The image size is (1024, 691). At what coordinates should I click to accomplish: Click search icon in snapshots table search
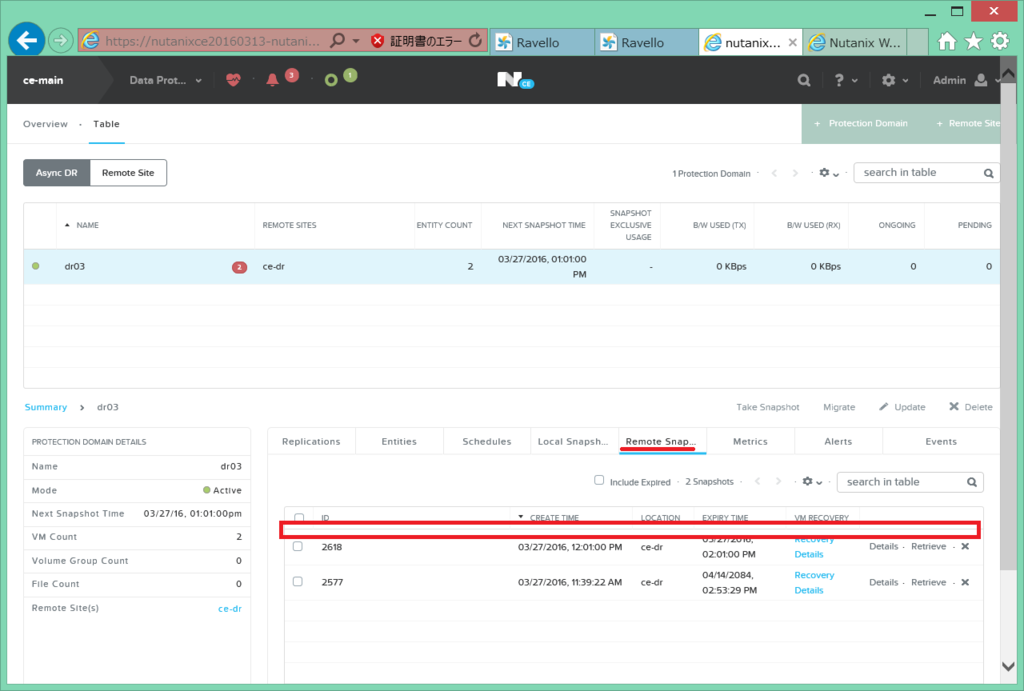click(x=972, y=482)
